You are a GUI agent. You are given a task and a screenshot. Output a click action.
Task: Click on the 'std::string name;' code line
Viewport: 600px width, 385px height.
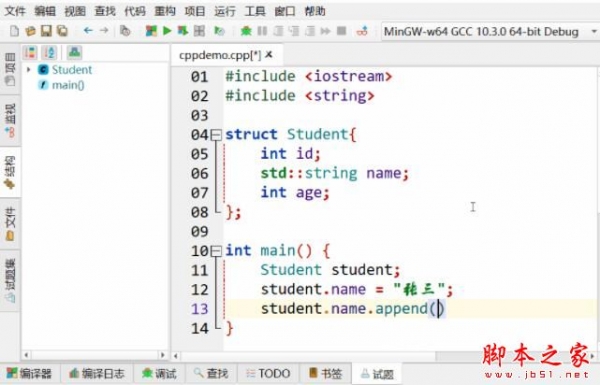click(334, 173)
